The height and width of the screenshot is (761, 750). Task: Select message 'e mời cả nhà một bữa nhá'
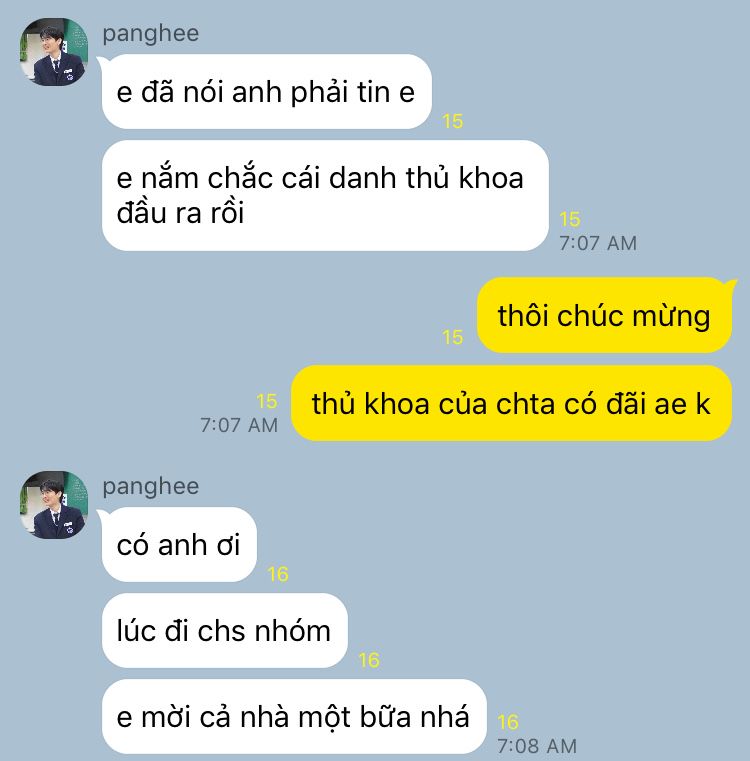[x=294, y=716]
